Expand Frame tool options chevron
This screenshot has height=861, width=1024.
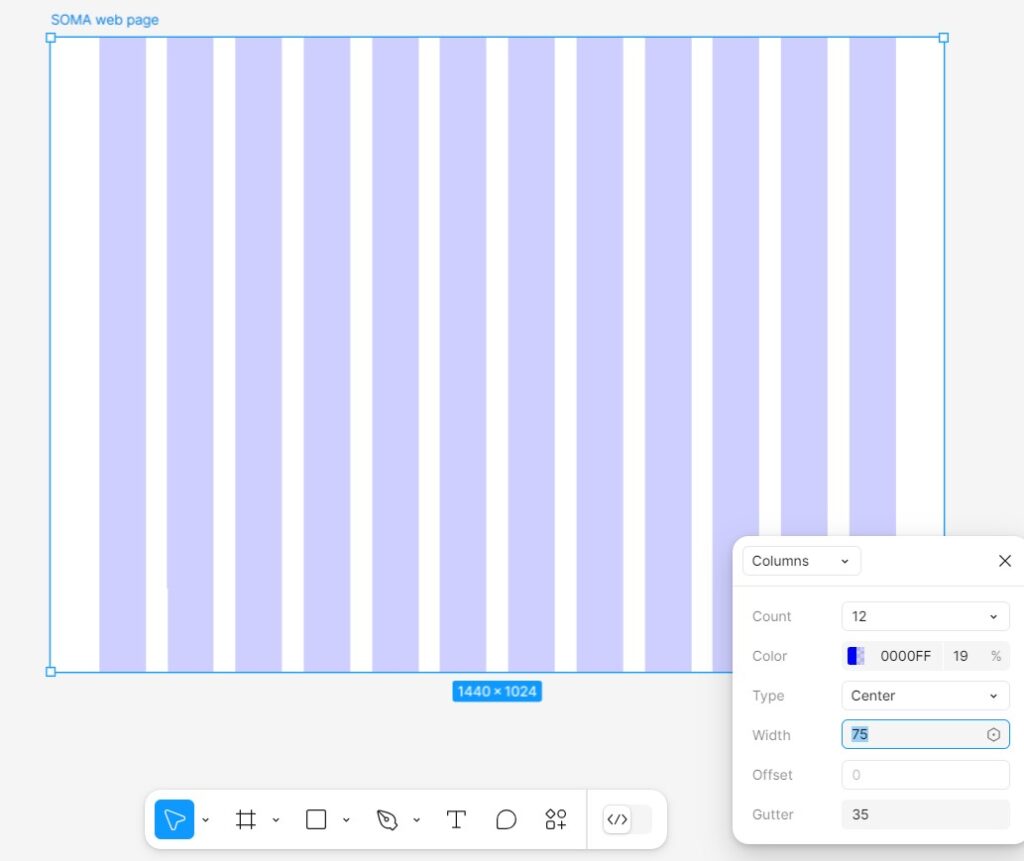click(x=276, y=820)
